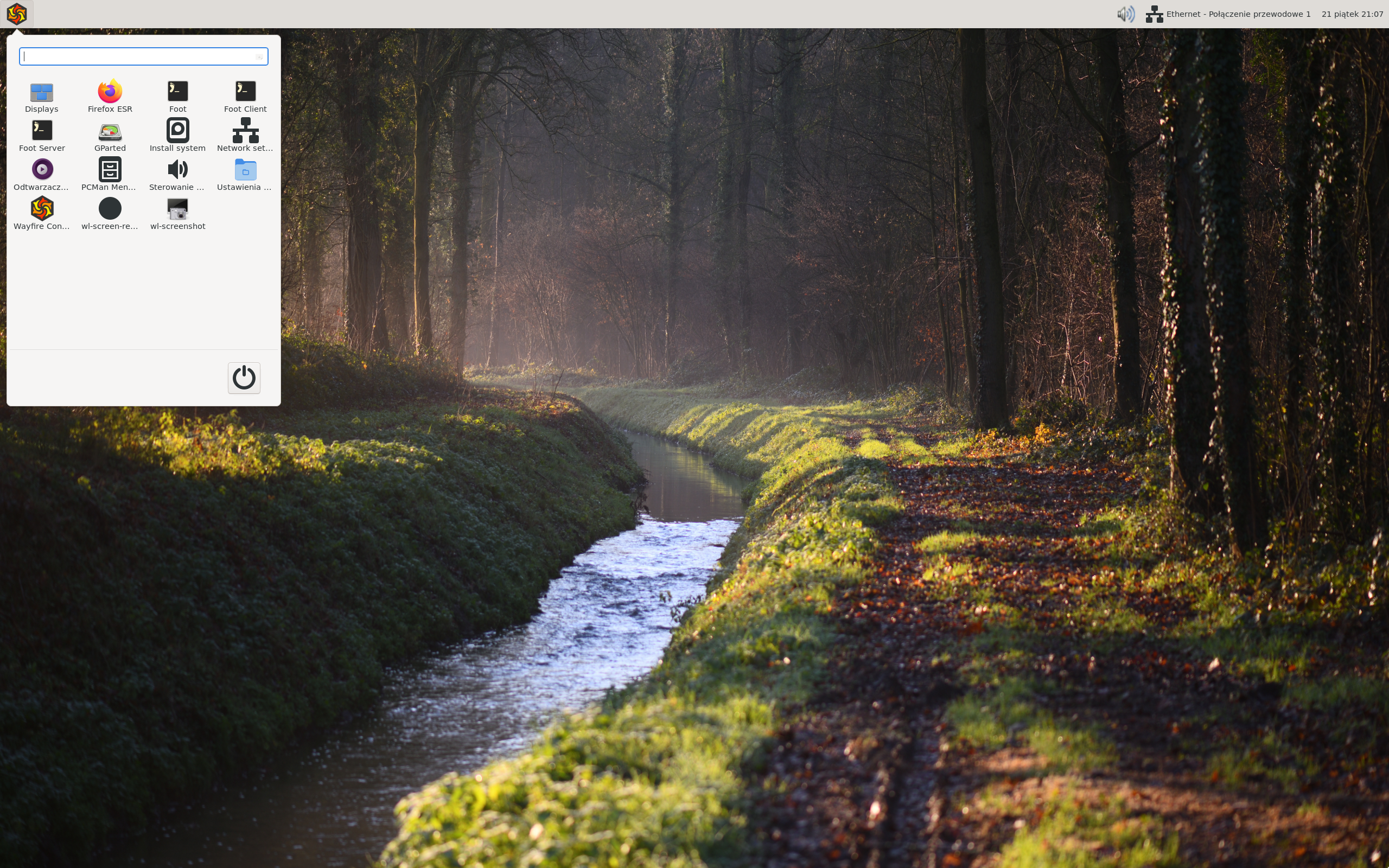Open the Odtwarzacz media player
The image size is (1389, 868).
(42, 175)
